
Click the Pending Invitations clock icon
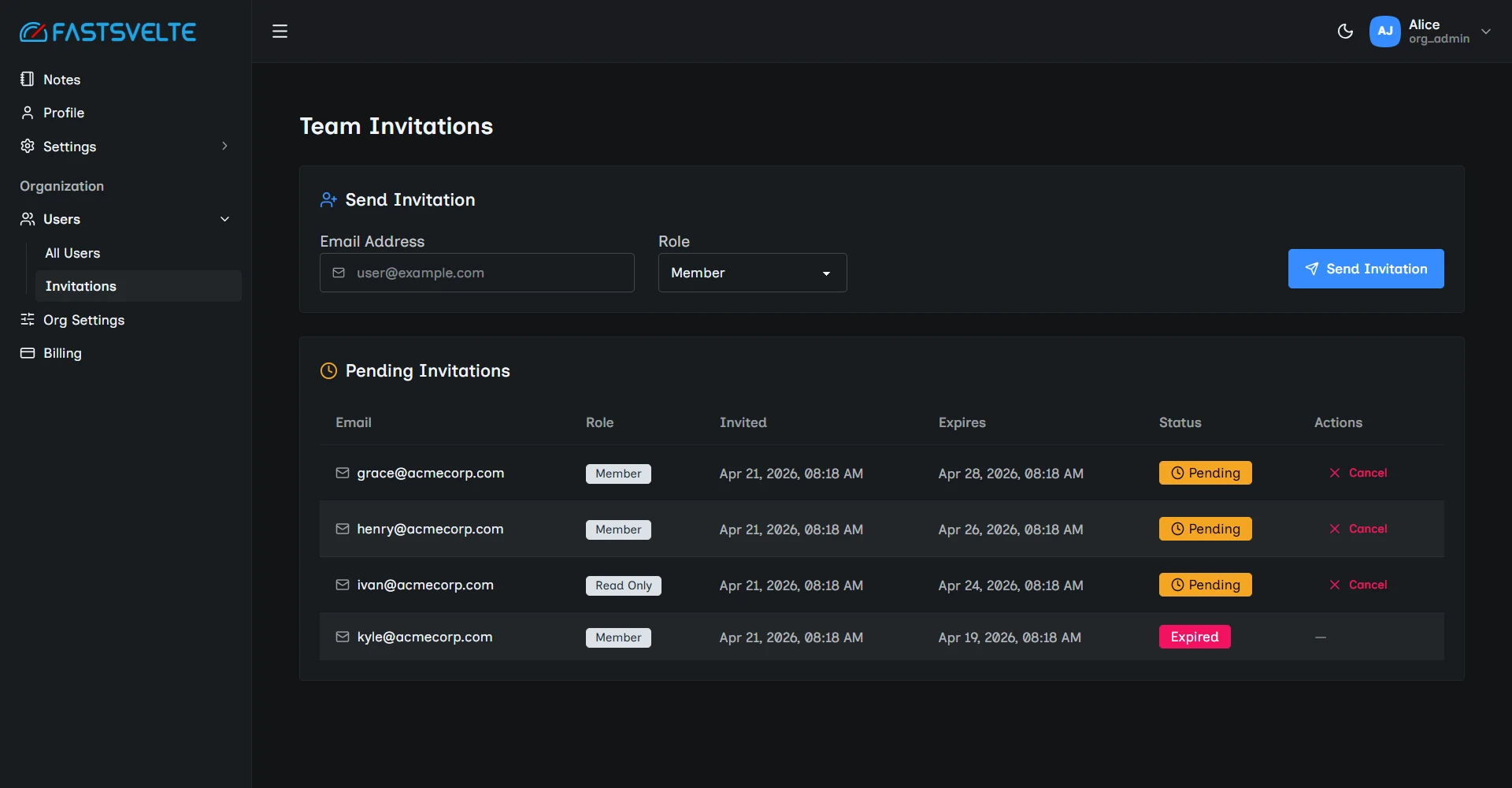[328, 370]
